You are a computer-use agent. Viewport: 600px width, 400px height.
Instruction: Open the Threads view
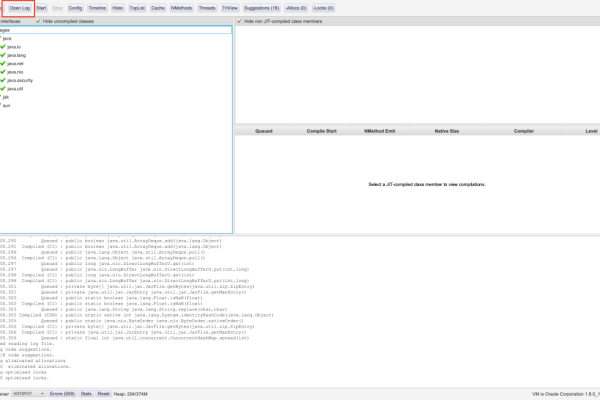click(x=207, y=8)
